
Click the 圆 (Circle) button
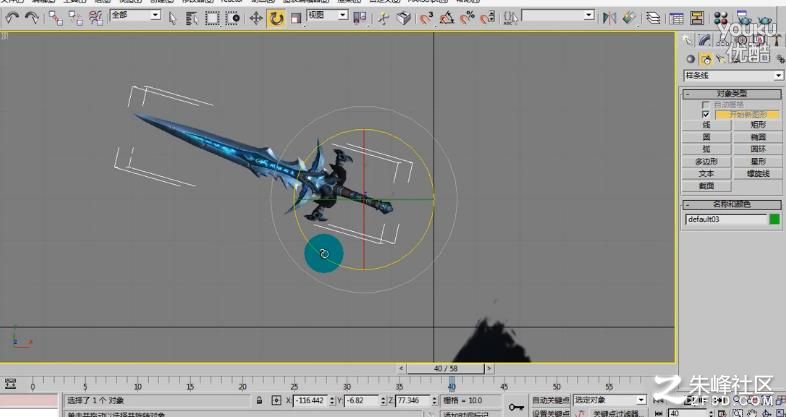706,137
